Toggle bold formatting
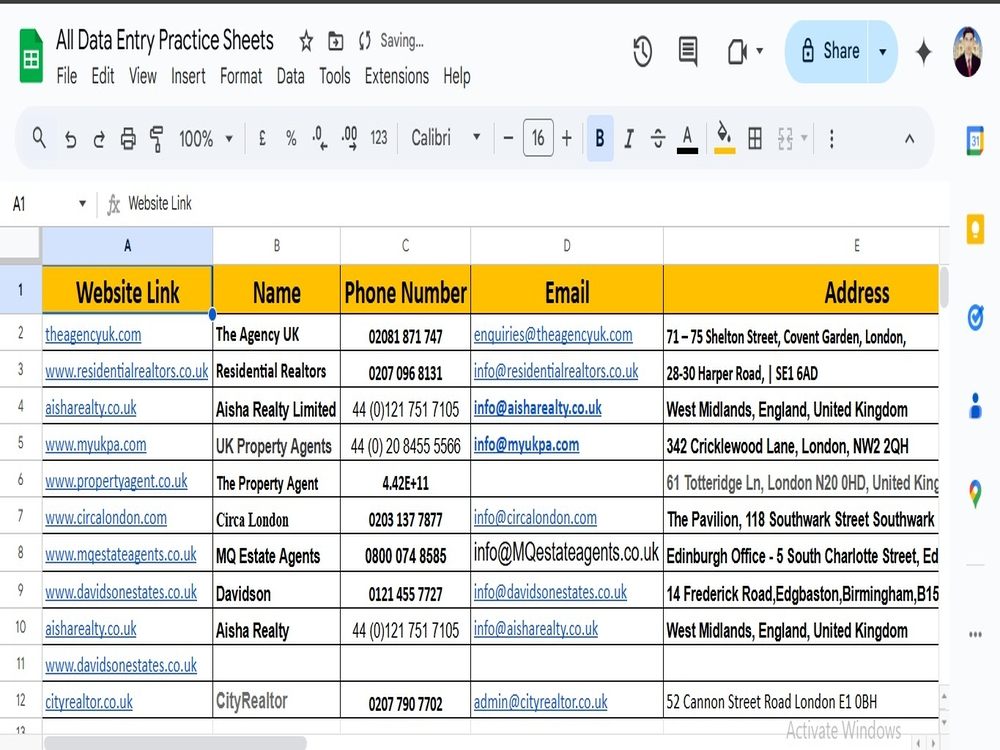 click(599, 138)
